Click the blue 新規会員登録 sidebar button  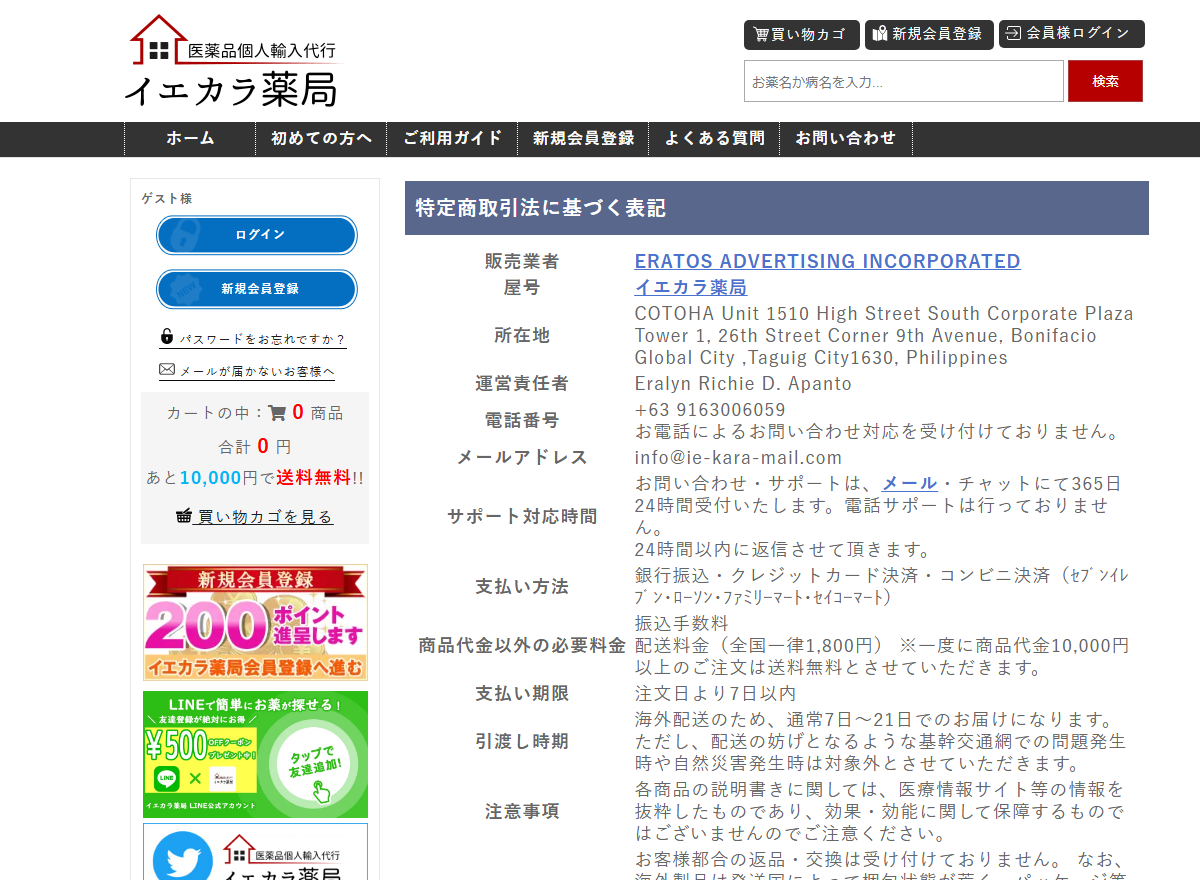click(x=257, y=289)
